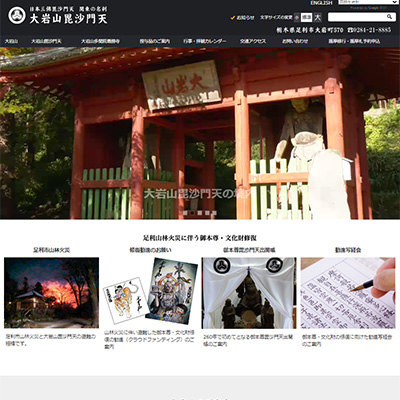Open the 行事・拝観カレンダー menu
Screen dimensions: 400x400
(204, 41)
